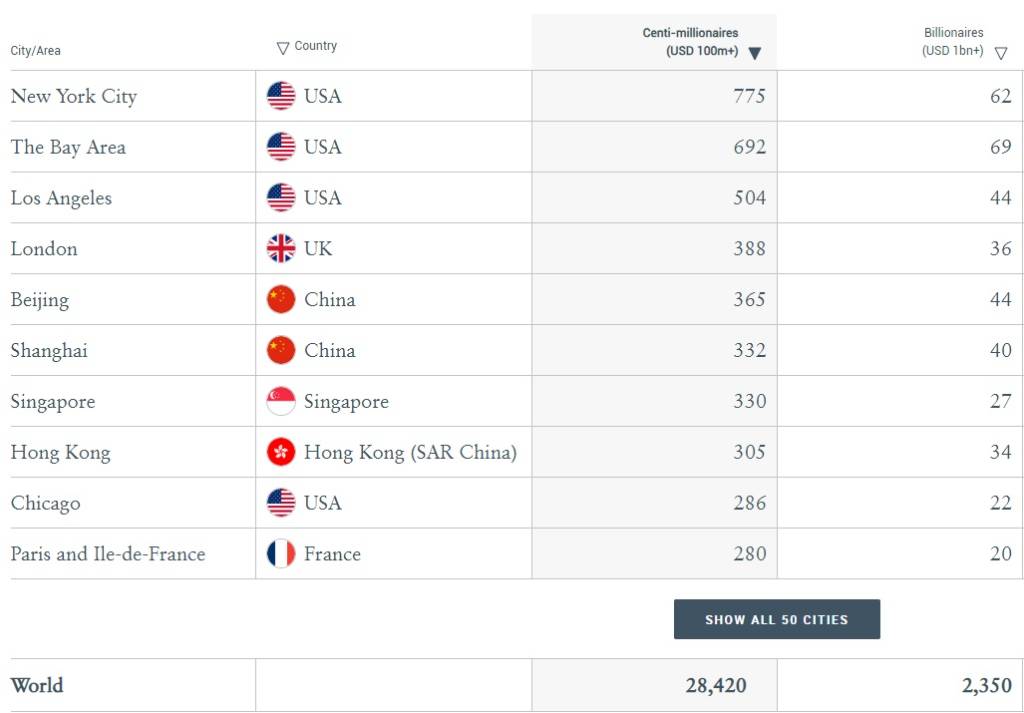Click the UK flag icon beside London

click(x=281, y=249)
